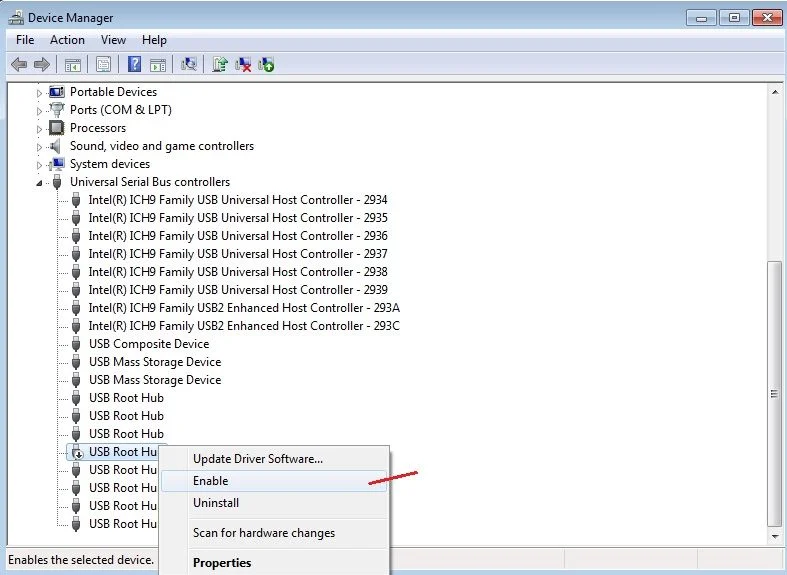Screen dimensions: 787x575
Task: Click the Back arrow toolbar icon
Action: click(19, 64)
